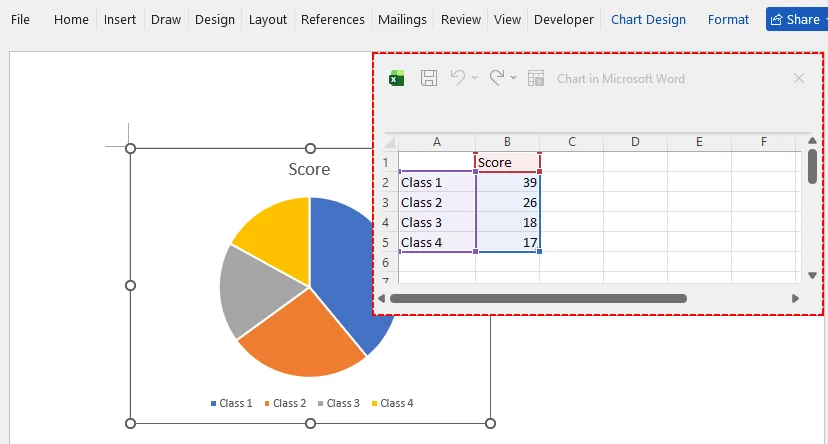The image size is (828, 444).
Task: Expand the Undo history dropdown arrow
Action: (x=474, y=78)
